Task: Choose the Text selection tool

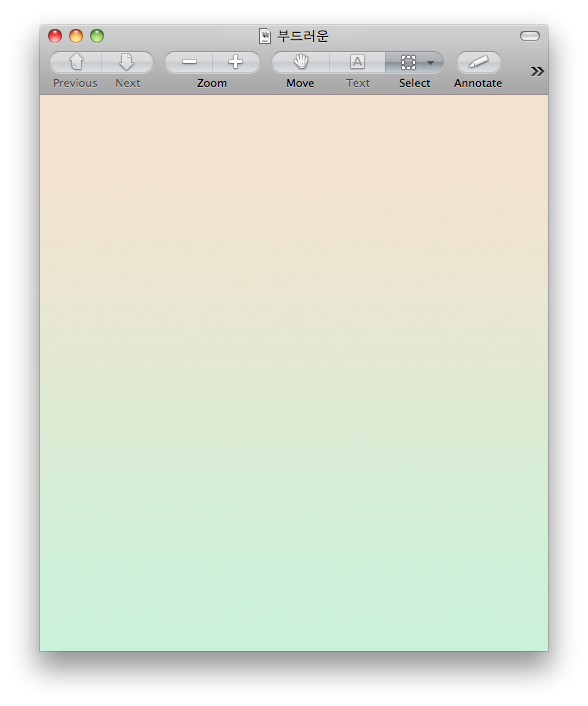Action: (x=357, y=62)
